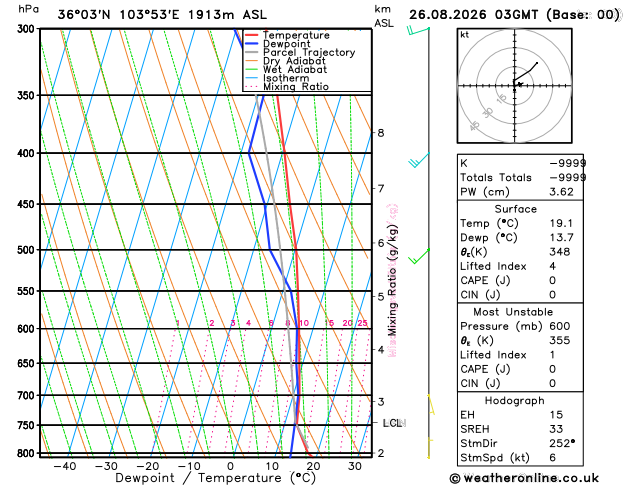Click the date and time title text
This screenshot has height=486, width=629.
(x=514, y=15)
